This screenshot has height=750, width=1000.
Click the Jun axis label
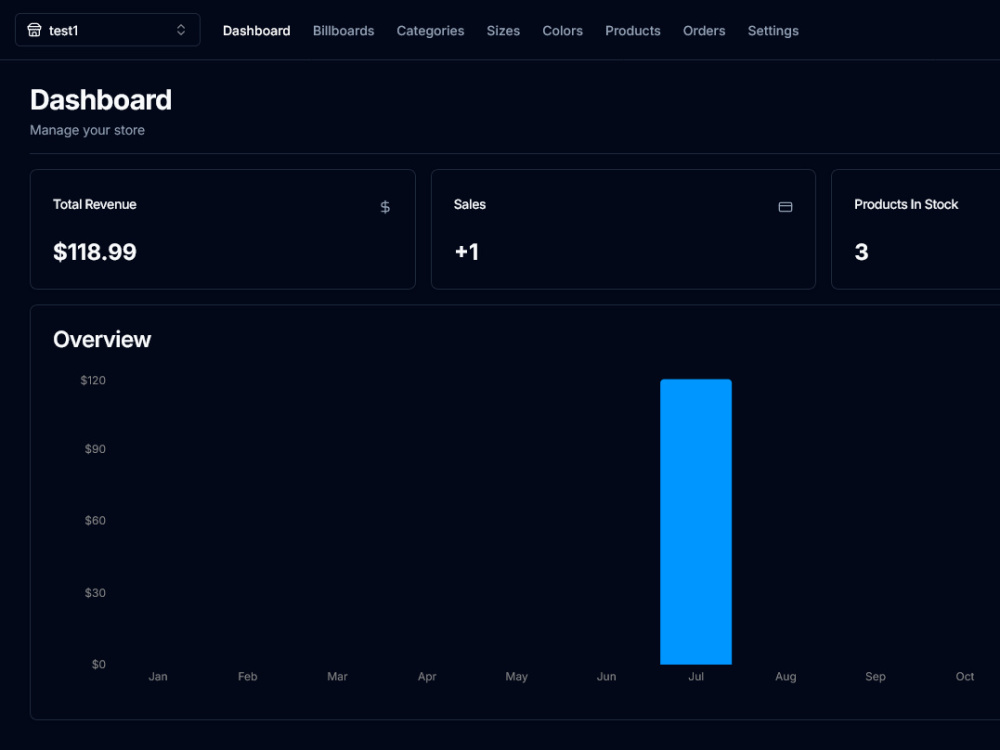[x=607, y=677]
